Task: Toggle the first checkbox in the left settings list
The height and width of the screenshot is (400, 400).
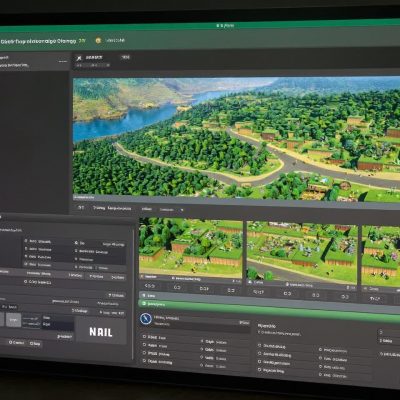Action: 26,240
